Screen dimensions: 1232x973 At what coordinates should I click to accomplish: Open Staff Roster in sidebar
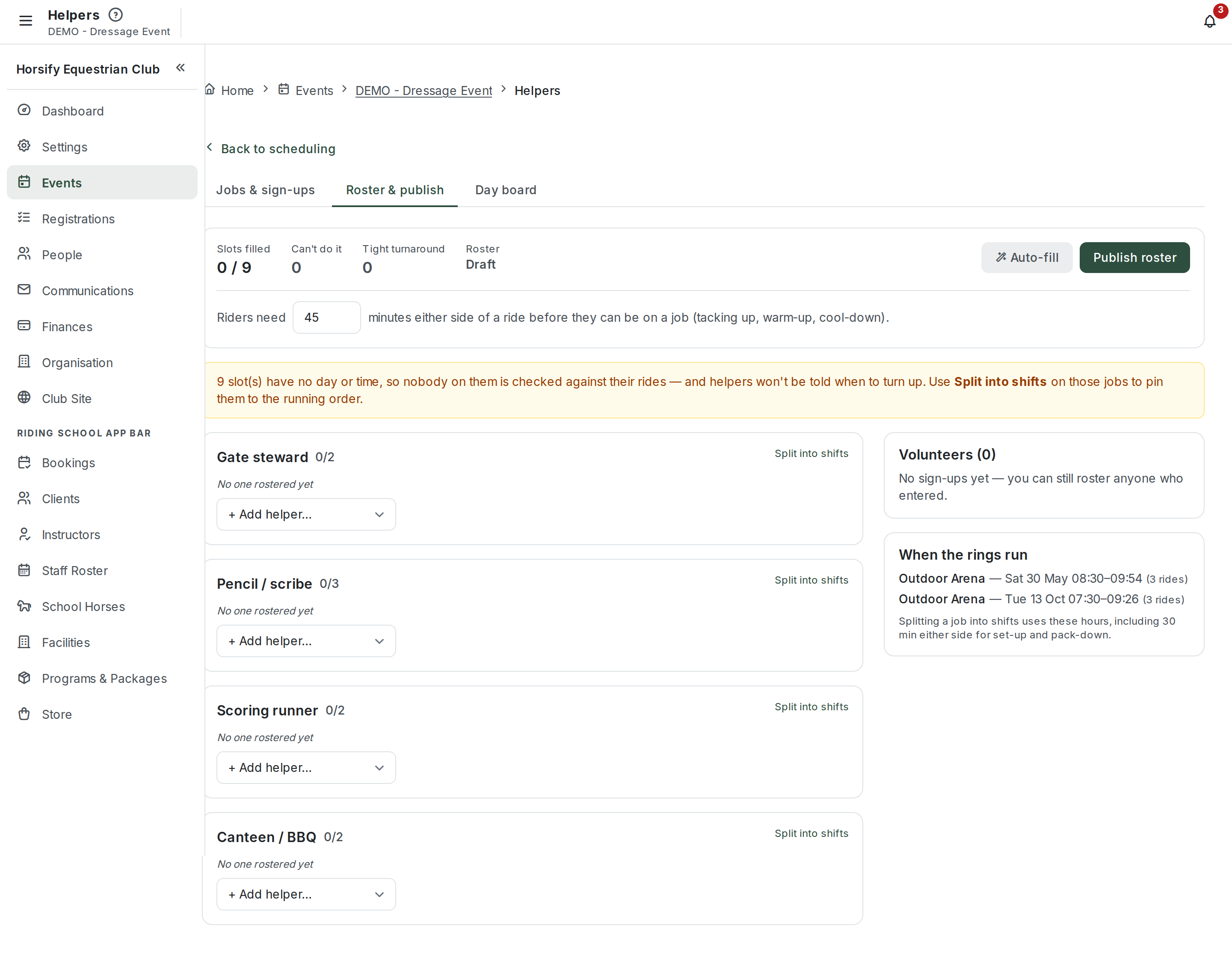[x=102, y=570]
